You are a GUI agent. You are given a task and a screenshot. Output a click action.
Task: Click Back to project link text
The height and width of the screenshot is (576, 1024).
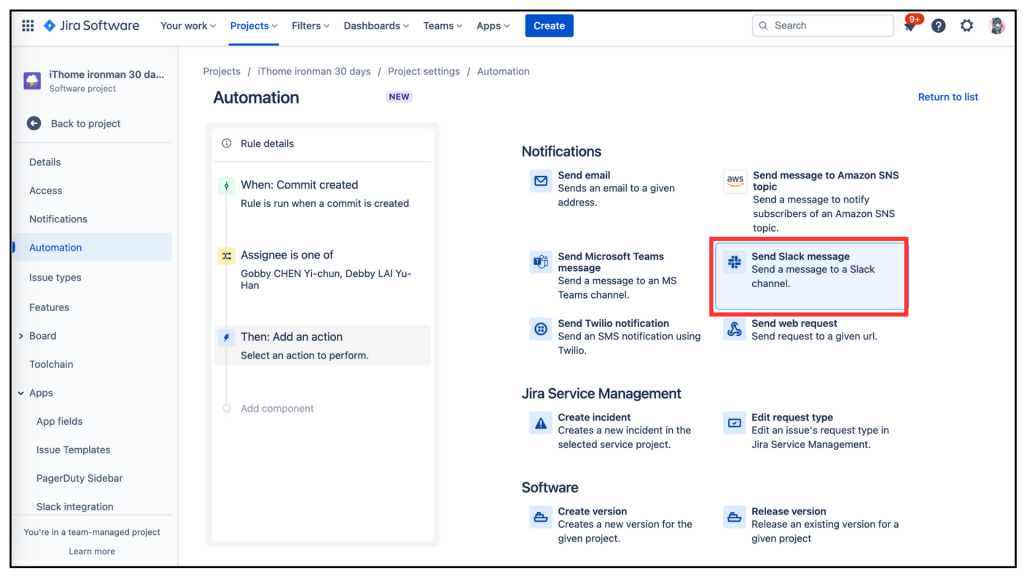click(x=86, y=123)
